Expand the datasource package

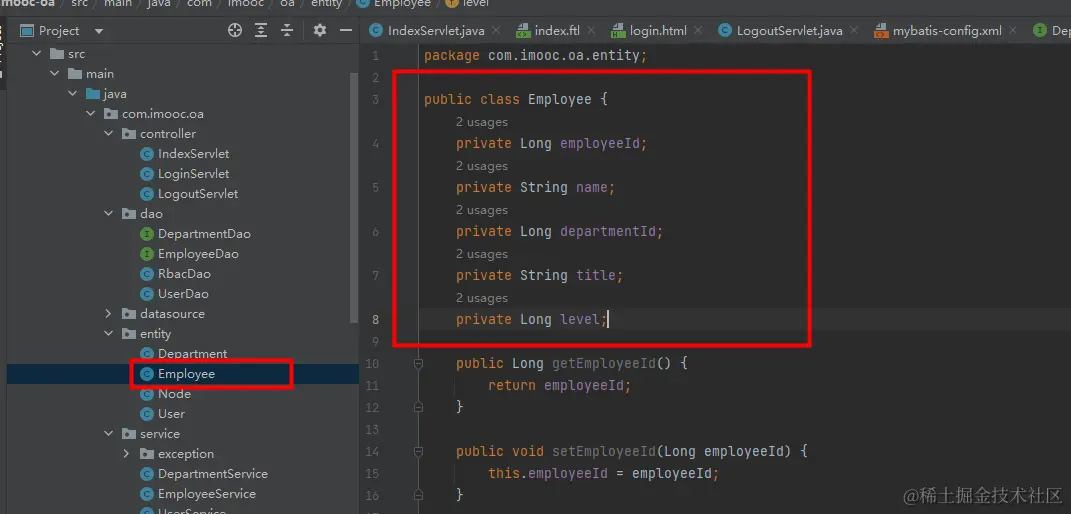coord(108,314)
